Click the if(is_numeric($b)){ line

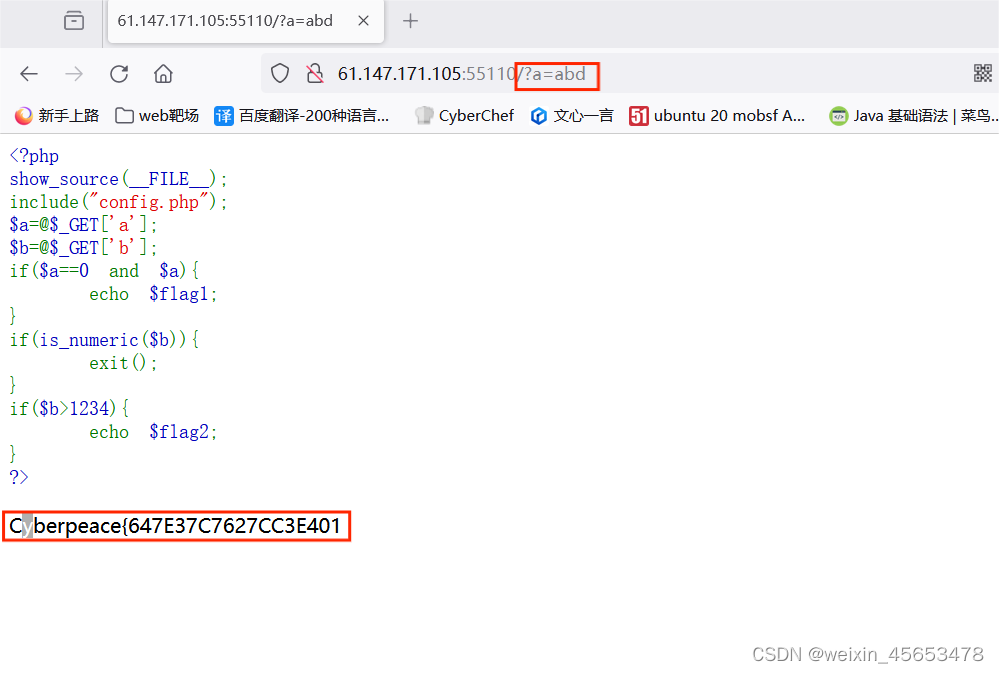[x=104, y=340]
